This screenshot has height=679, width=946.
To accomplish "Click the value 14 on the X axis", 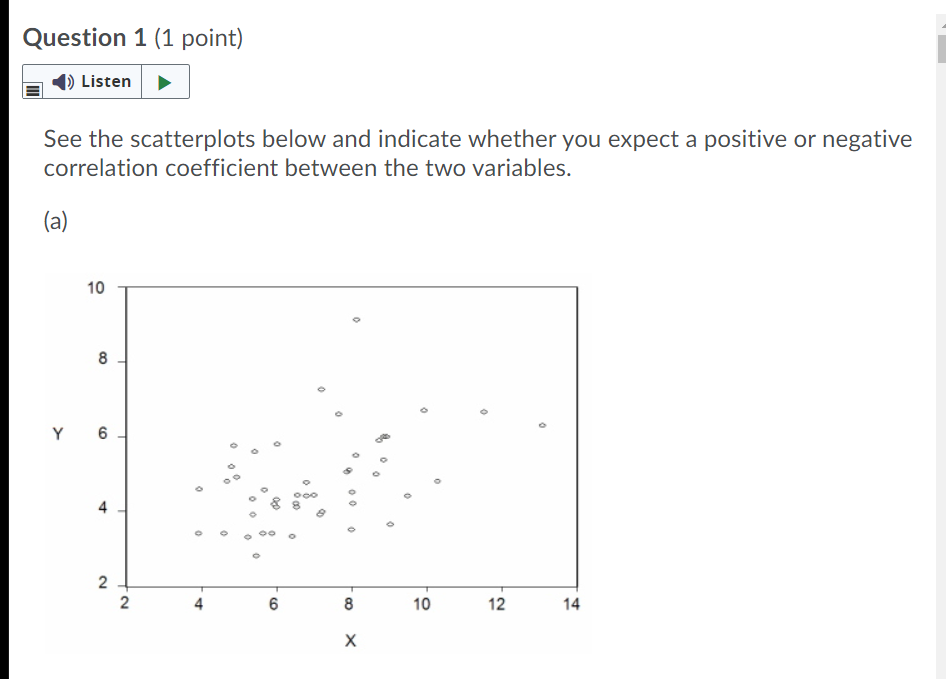I will click(570, 603).
